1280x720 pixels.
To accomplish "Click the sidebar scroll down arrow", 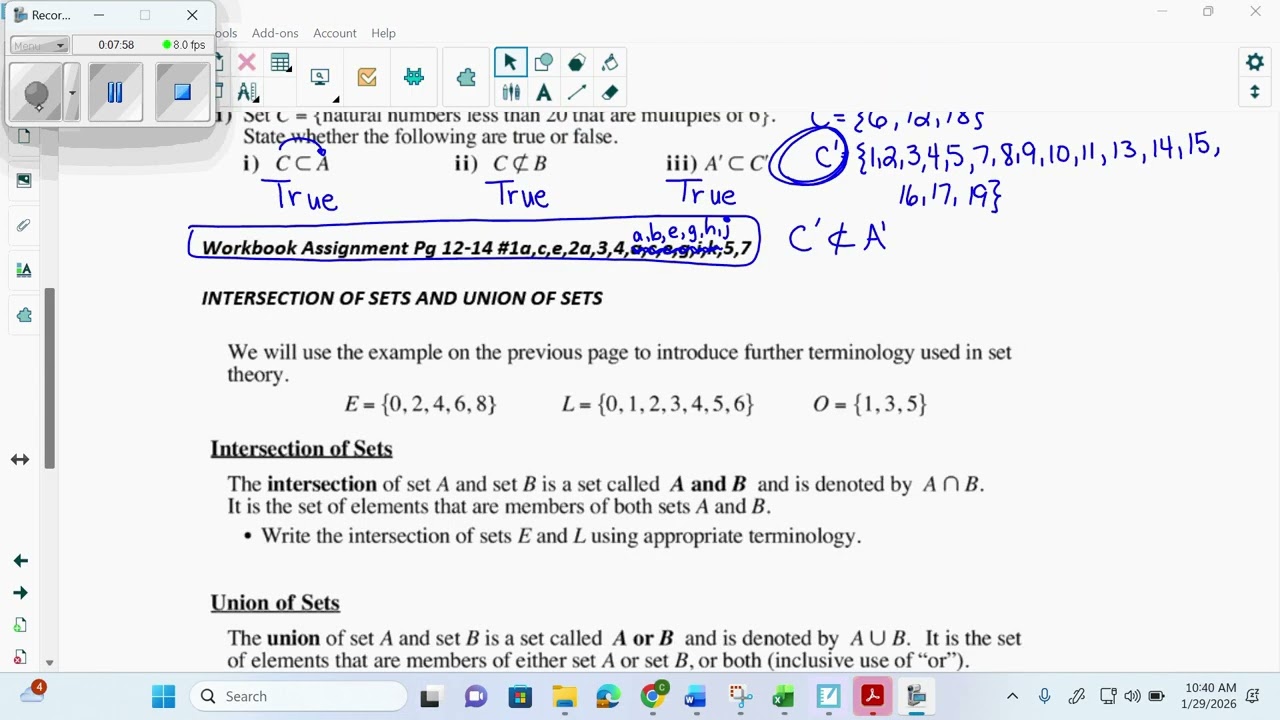I will point(49,663).
